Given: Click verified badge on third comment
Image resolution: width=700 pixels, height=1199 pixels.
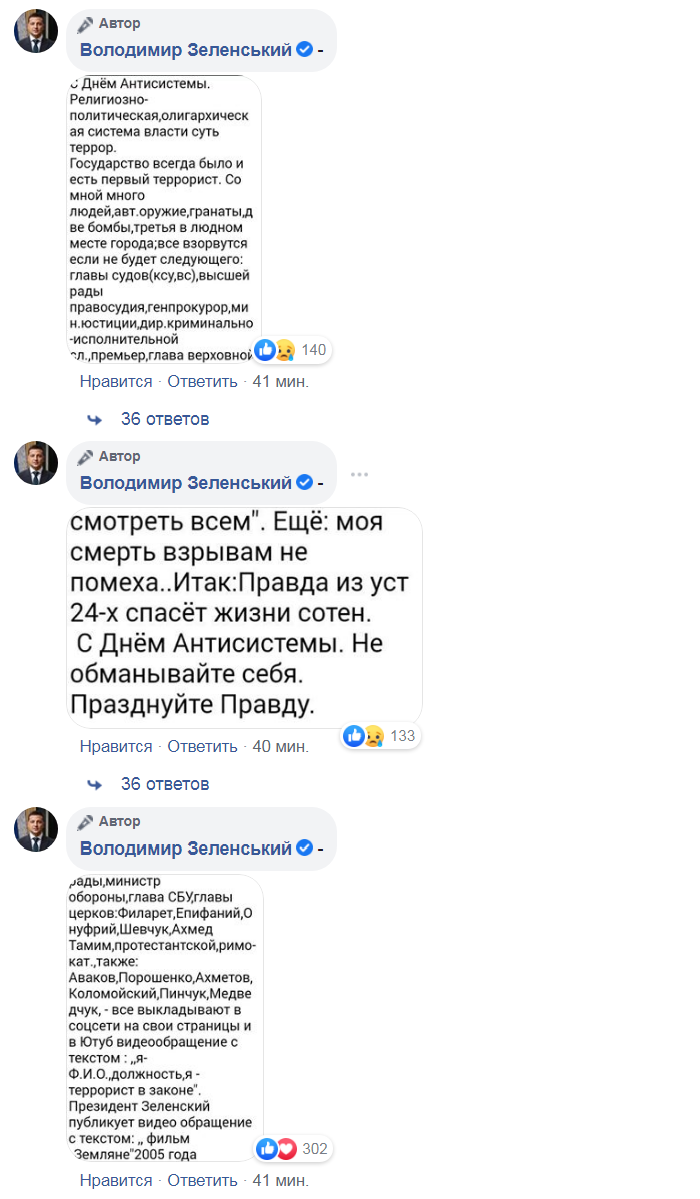Looking at the screenshot, I should tap(305, 848).
